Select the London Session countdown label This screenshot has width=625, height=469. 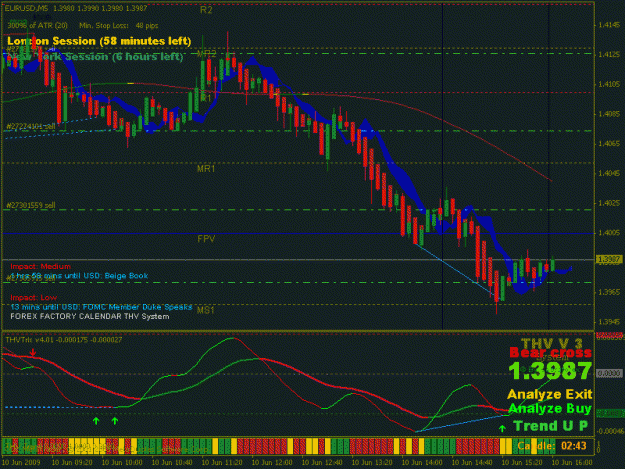click(99, 41)
